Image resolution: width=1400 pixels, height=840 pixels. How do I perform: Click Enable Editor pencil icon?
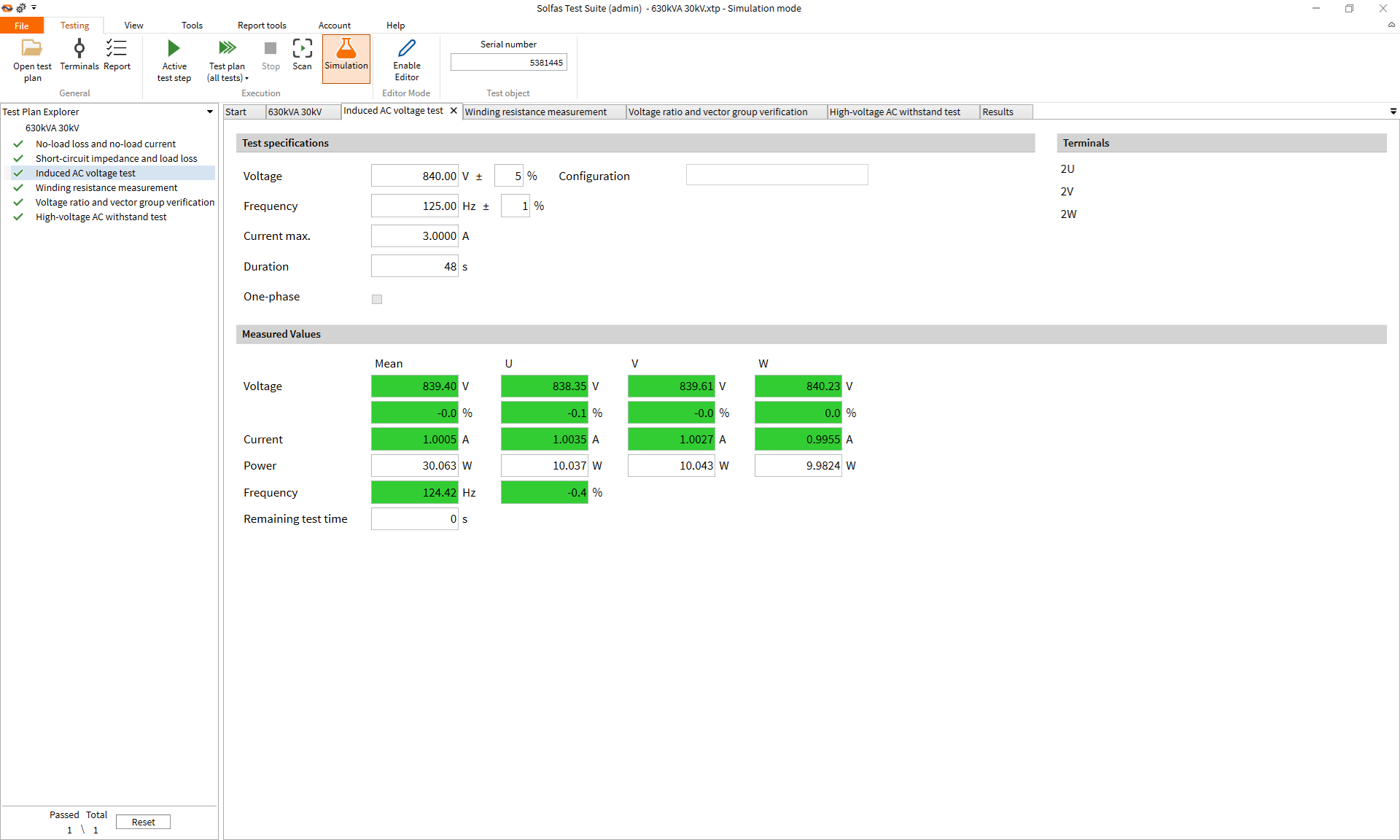[406, 49]
